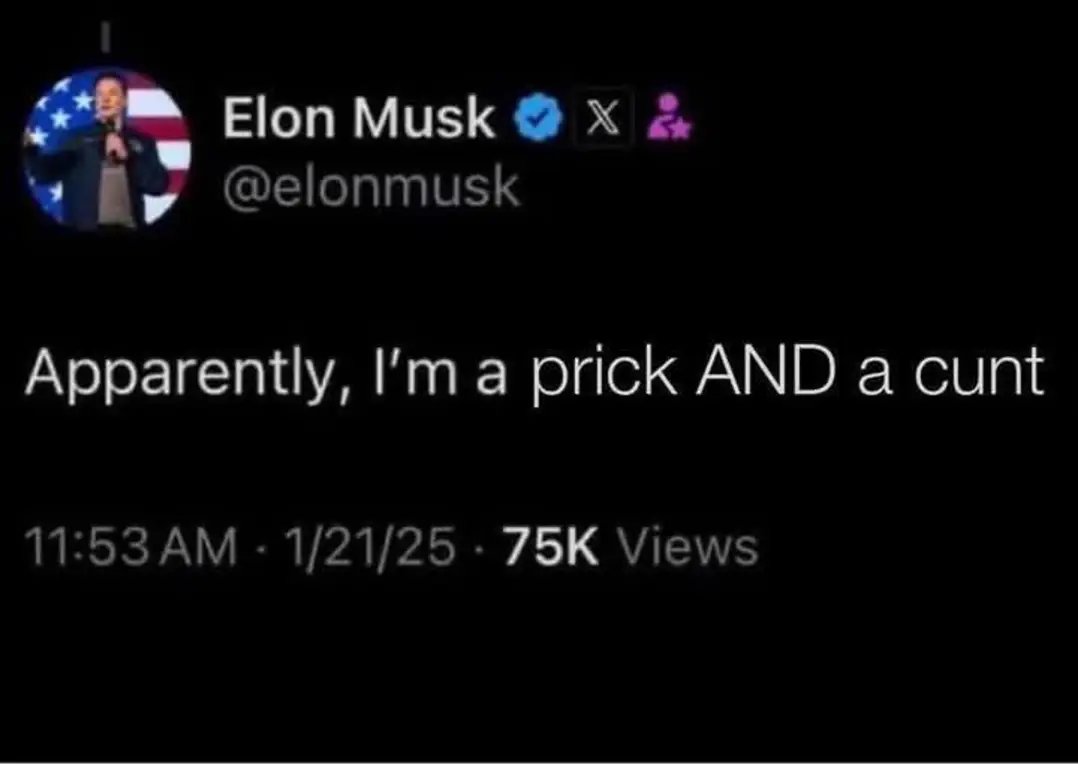1078x765 pixels.
Task: Open the circular profile picture
Action: pos(106,148)
